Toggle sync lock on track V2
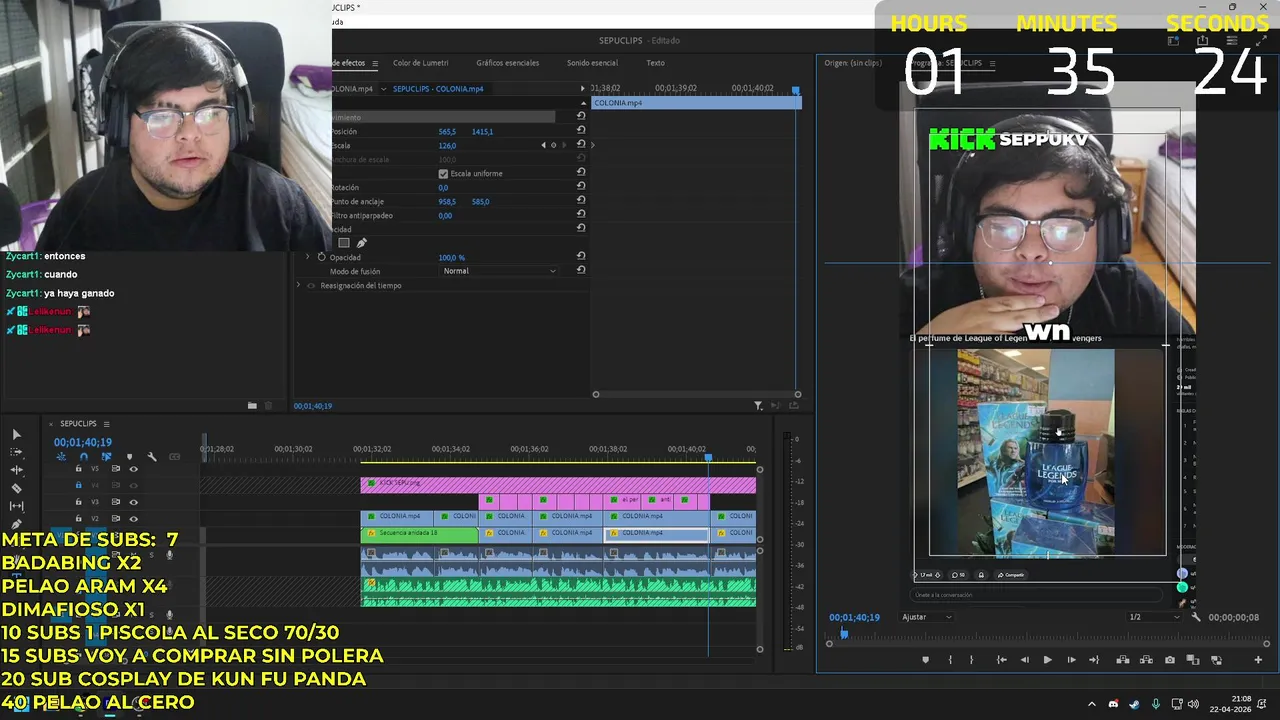 click(x=116, y=518)
